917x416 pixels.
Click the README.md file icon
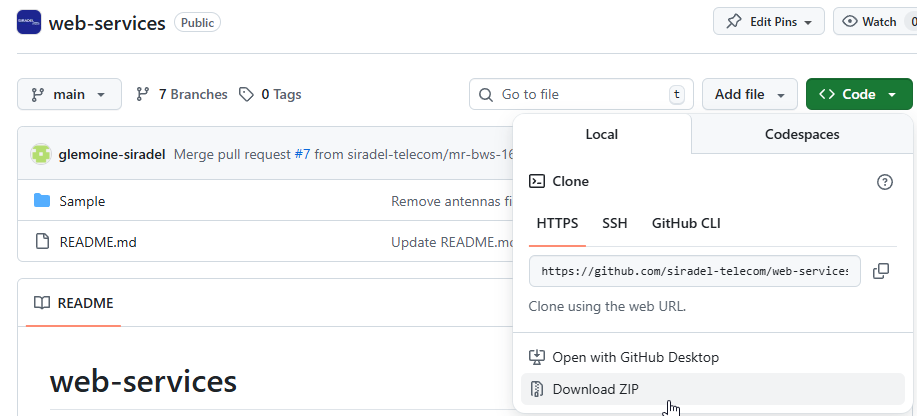[42, 241]
